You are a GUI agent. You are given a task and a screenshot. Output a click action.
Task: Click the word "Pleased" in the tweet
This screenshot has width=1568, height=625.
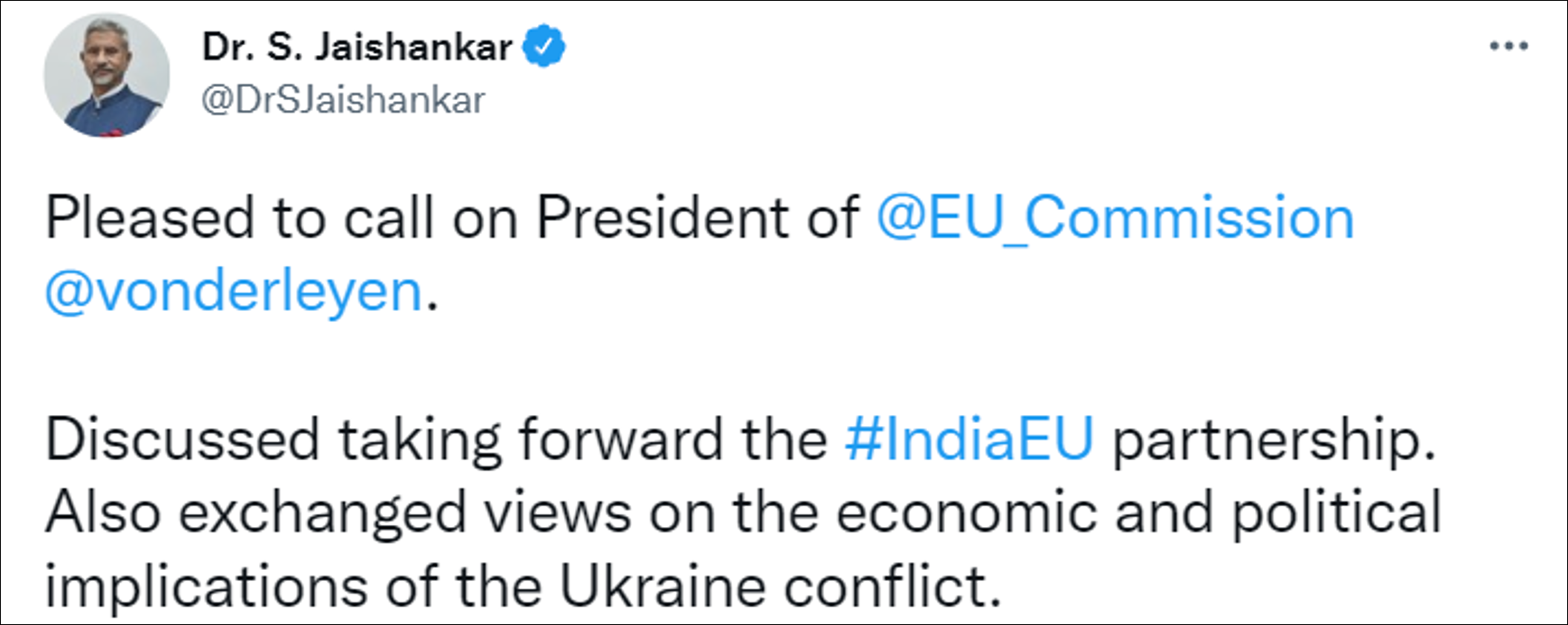(150, 218)
